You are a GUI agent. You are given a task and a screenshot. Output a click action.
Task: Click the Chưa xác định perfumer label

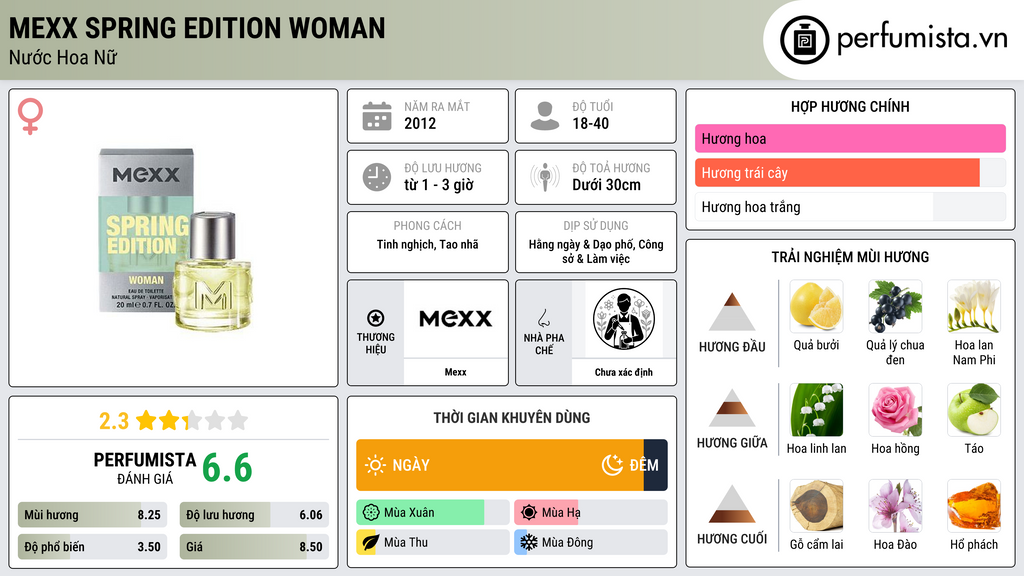point(624,372)
